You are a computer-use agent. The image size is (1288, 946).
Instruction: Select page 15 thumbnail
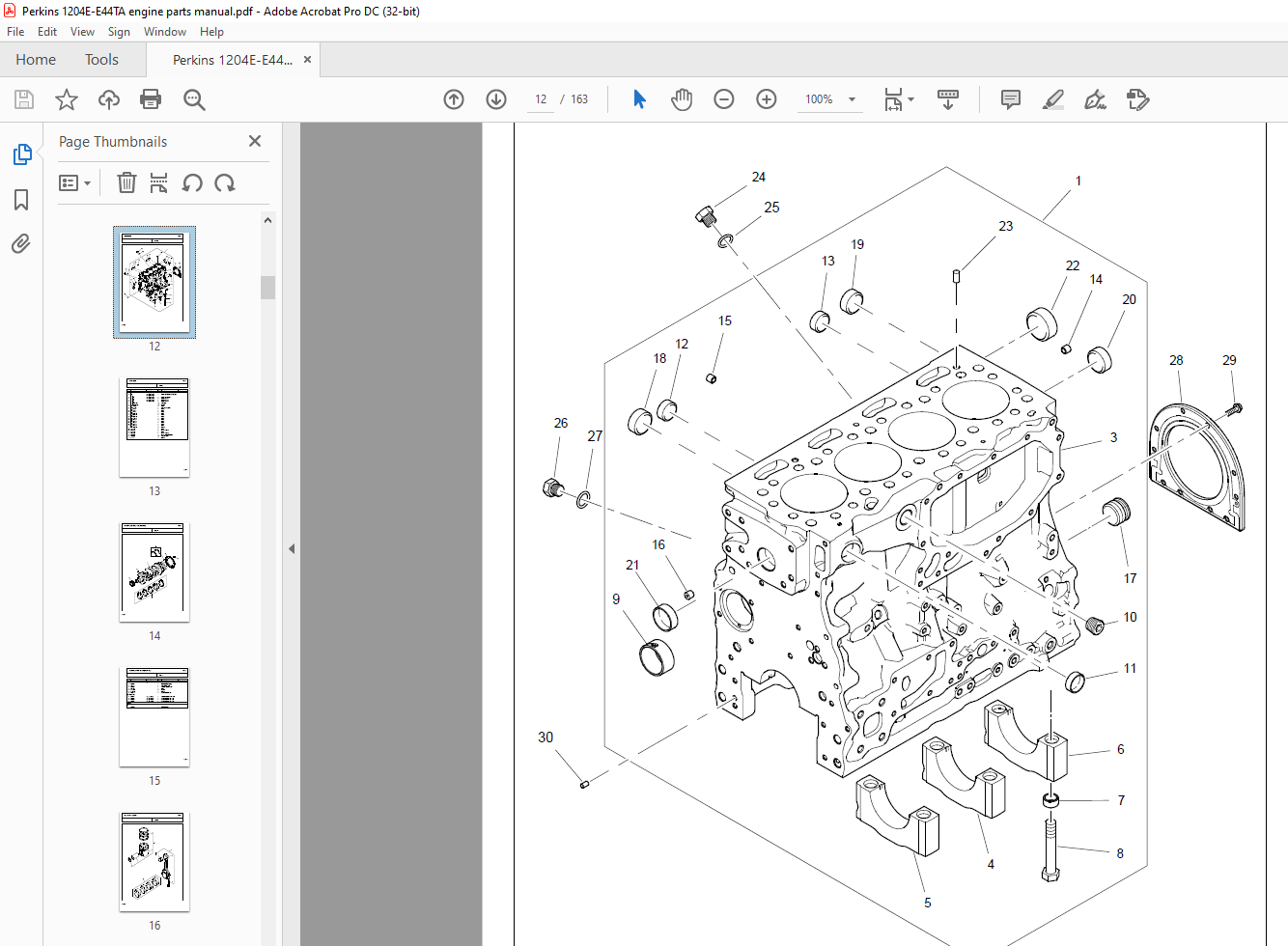(154, 717)
